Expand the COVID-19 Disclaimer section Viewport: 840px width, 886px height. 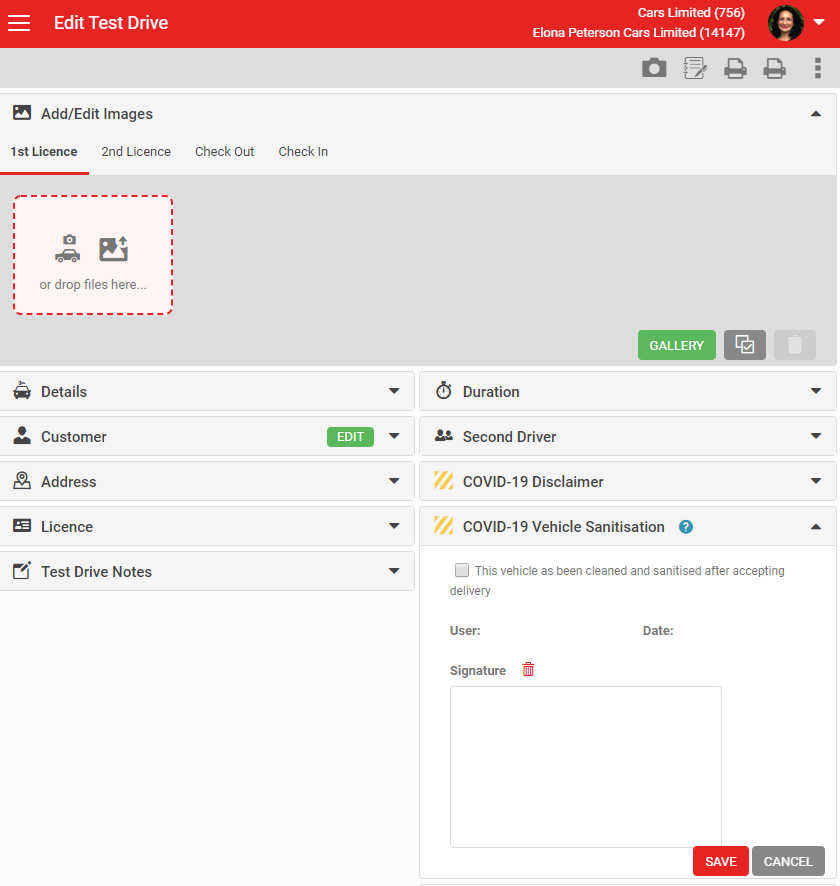coord(816,481)
